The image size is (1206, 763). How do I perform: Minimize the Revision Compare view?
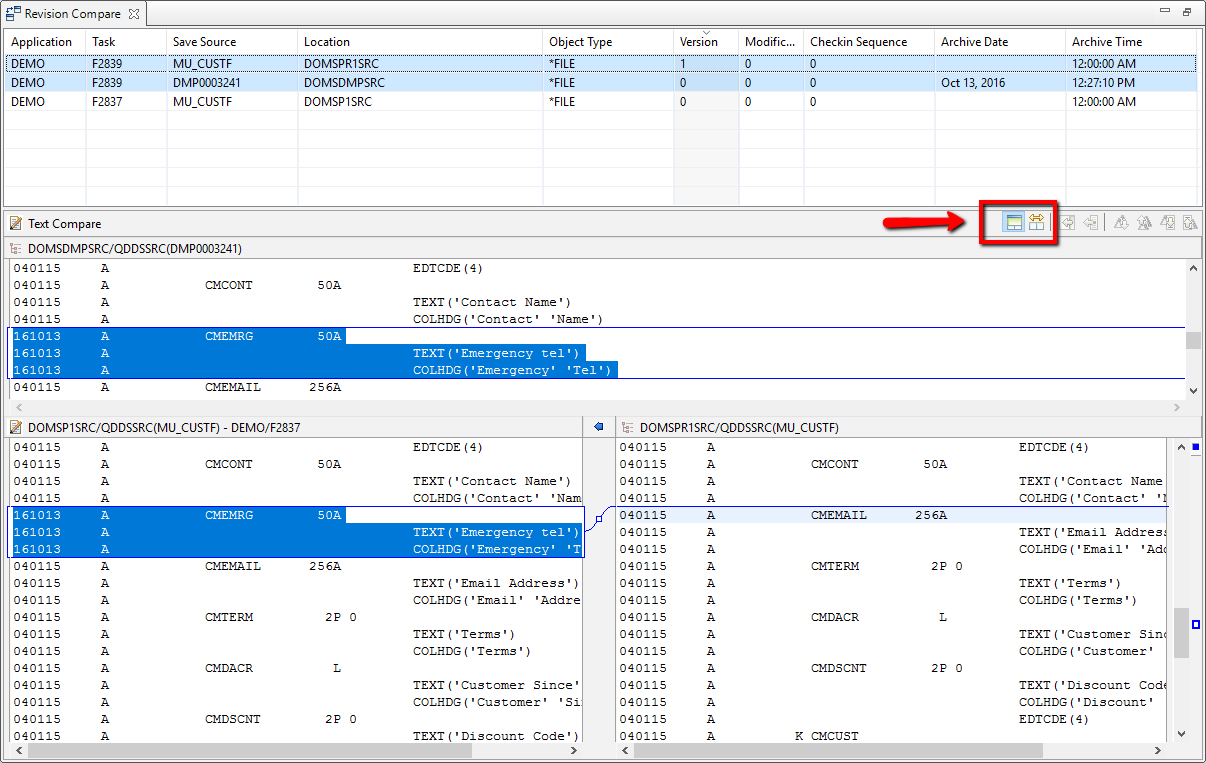[x=1164, y=12]
